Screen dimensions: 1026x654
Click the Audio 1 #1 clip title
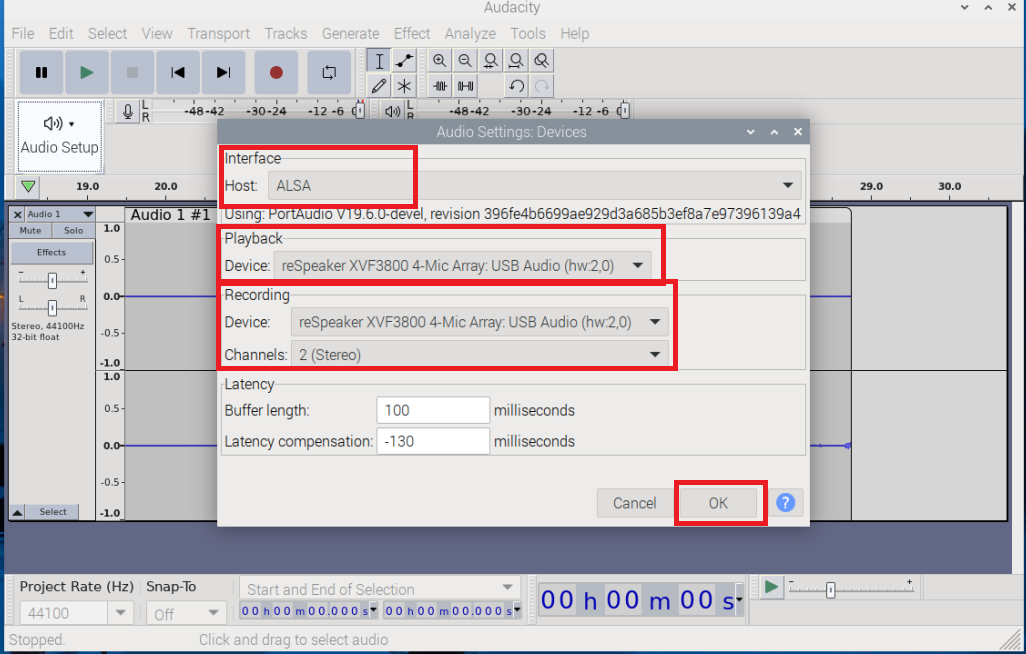[170, 215]
